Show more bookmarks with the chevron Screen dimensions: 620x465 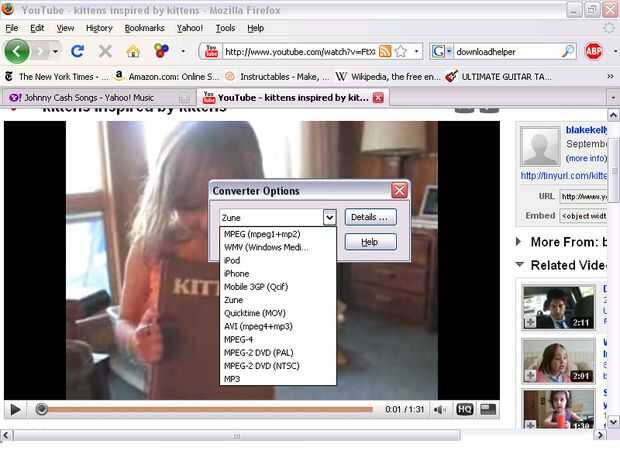(611, 76)
